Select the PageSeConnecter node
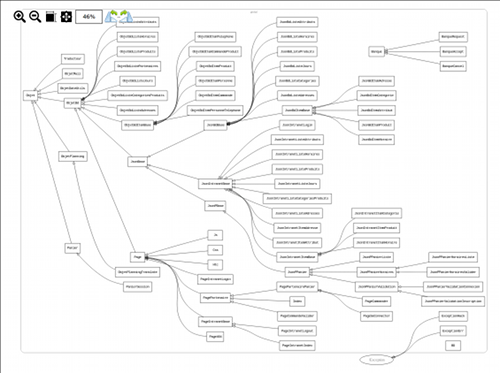The height and width of the screenshot is (373, 500). (x=376, y=316)
